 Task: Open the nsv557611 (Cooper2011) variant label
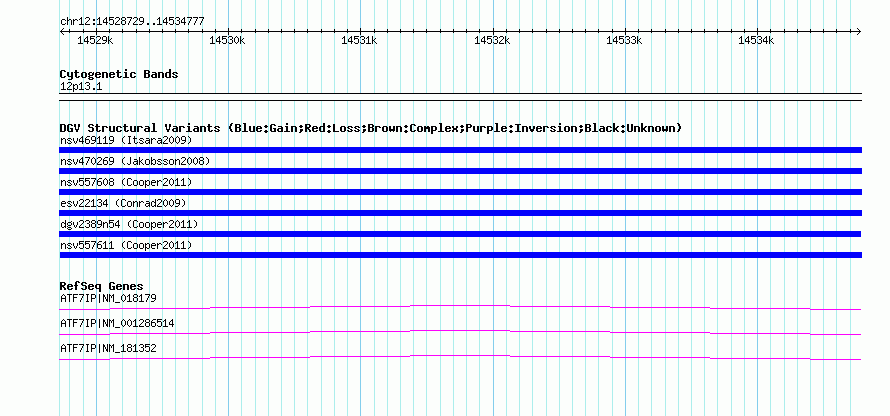126,245
